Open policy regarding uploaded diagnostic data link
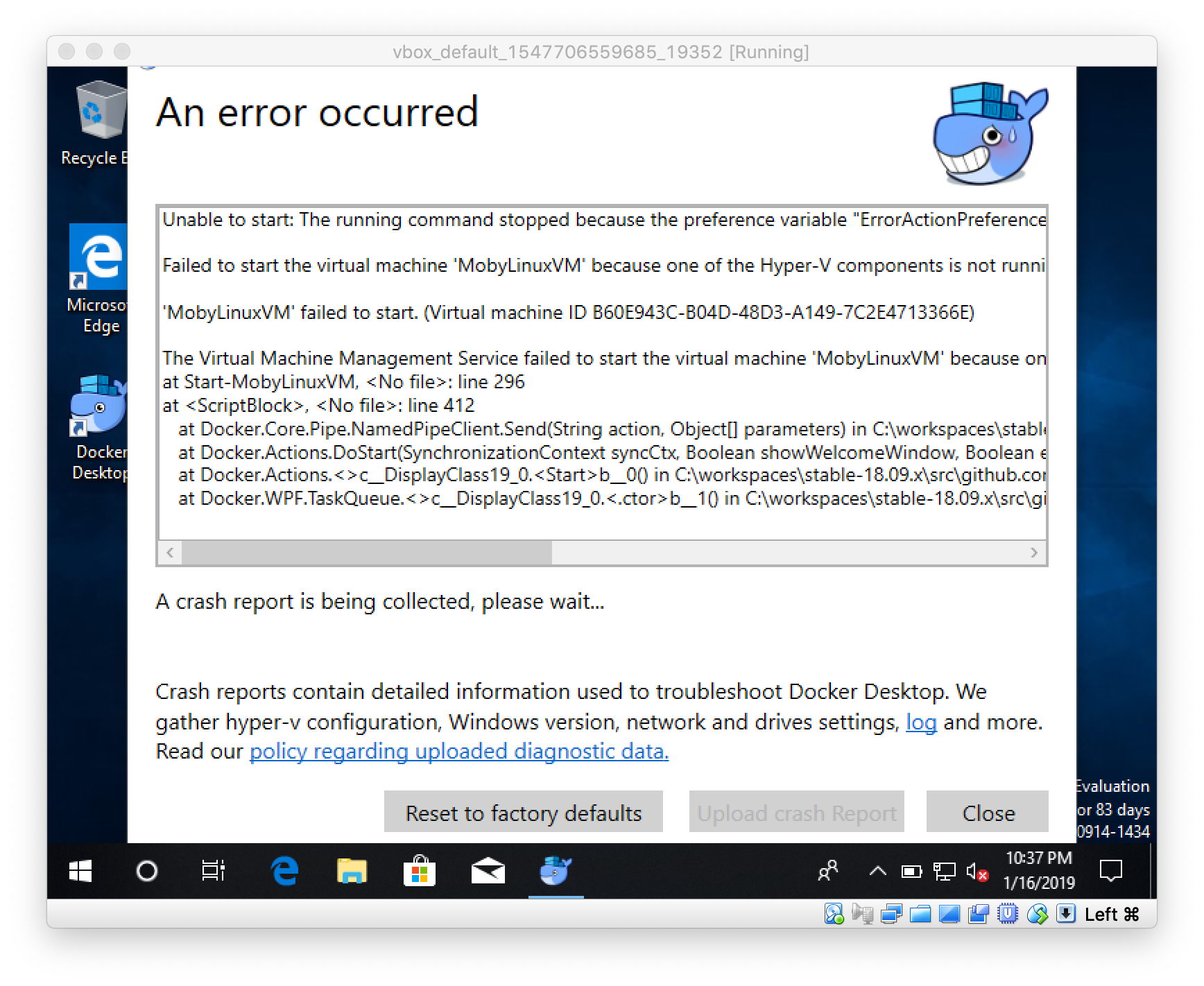 click(459, 751)
